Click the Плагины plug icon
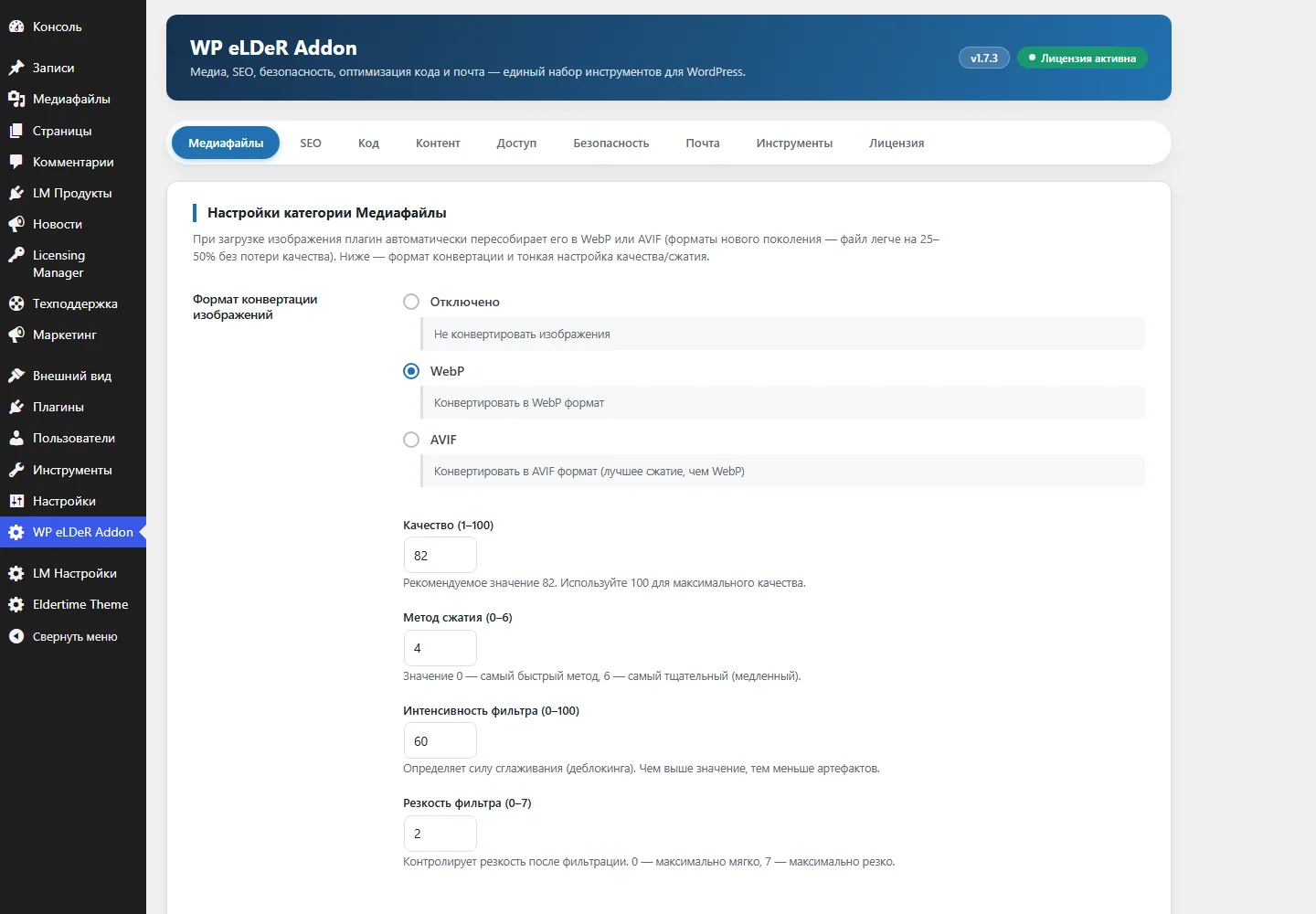The image size is (1316, 914). pyautogui.click(x=16, y=407)
